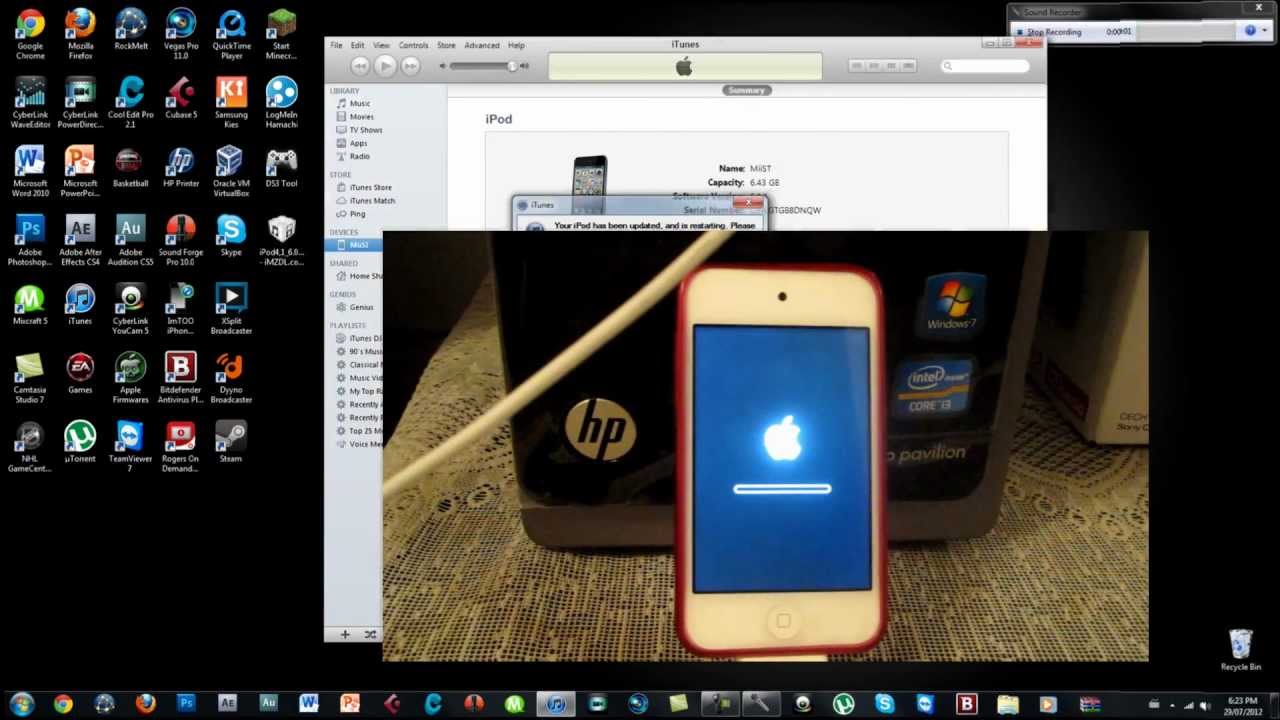1280x720 pixels.
Task: Open Skype desktop shortcut
Action: tap(231, 235)
